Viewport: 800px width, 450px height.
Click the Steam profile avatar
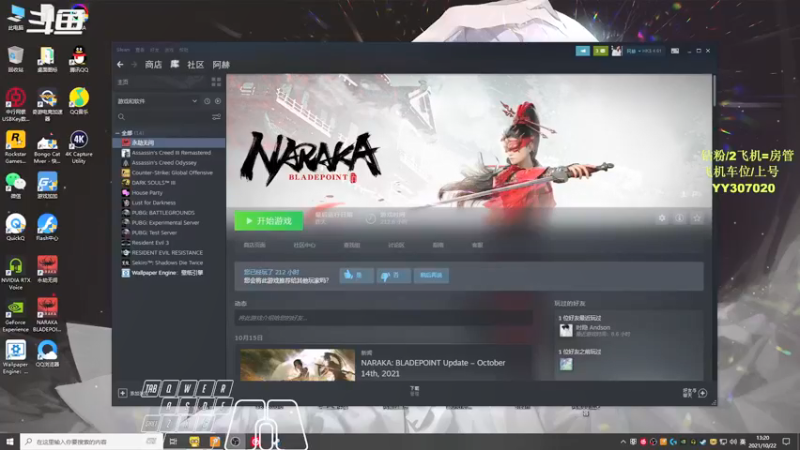[x=617, y=51]
